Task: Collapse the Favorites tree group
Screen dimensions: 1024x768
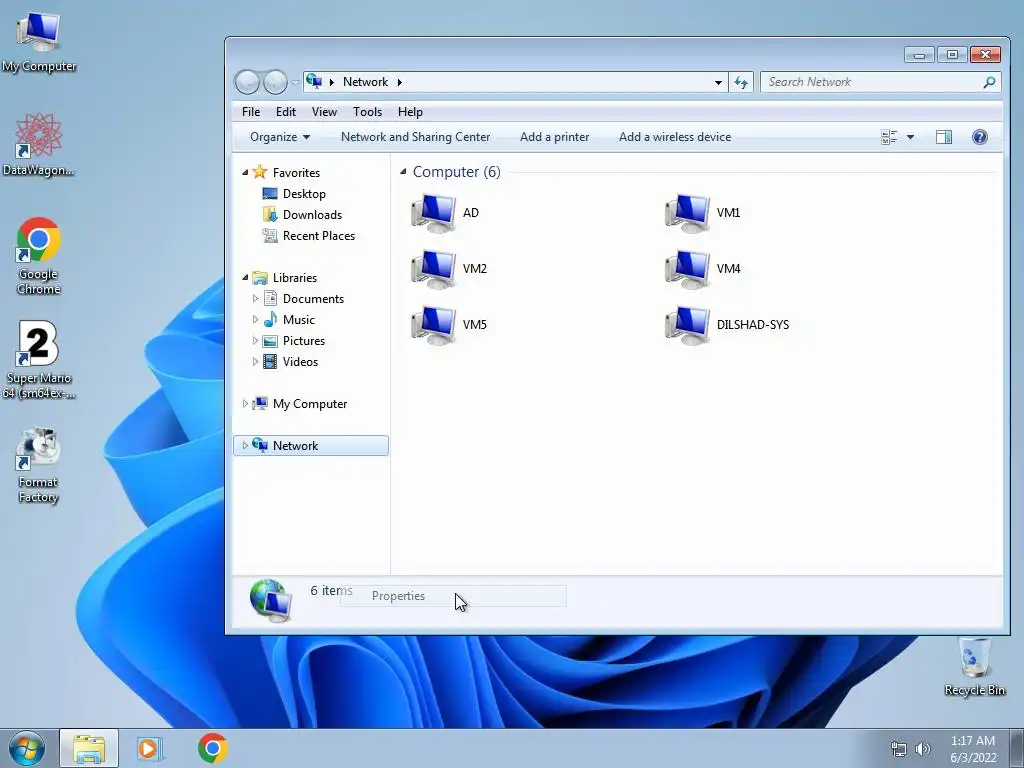Action: click(x=246, y=172)
